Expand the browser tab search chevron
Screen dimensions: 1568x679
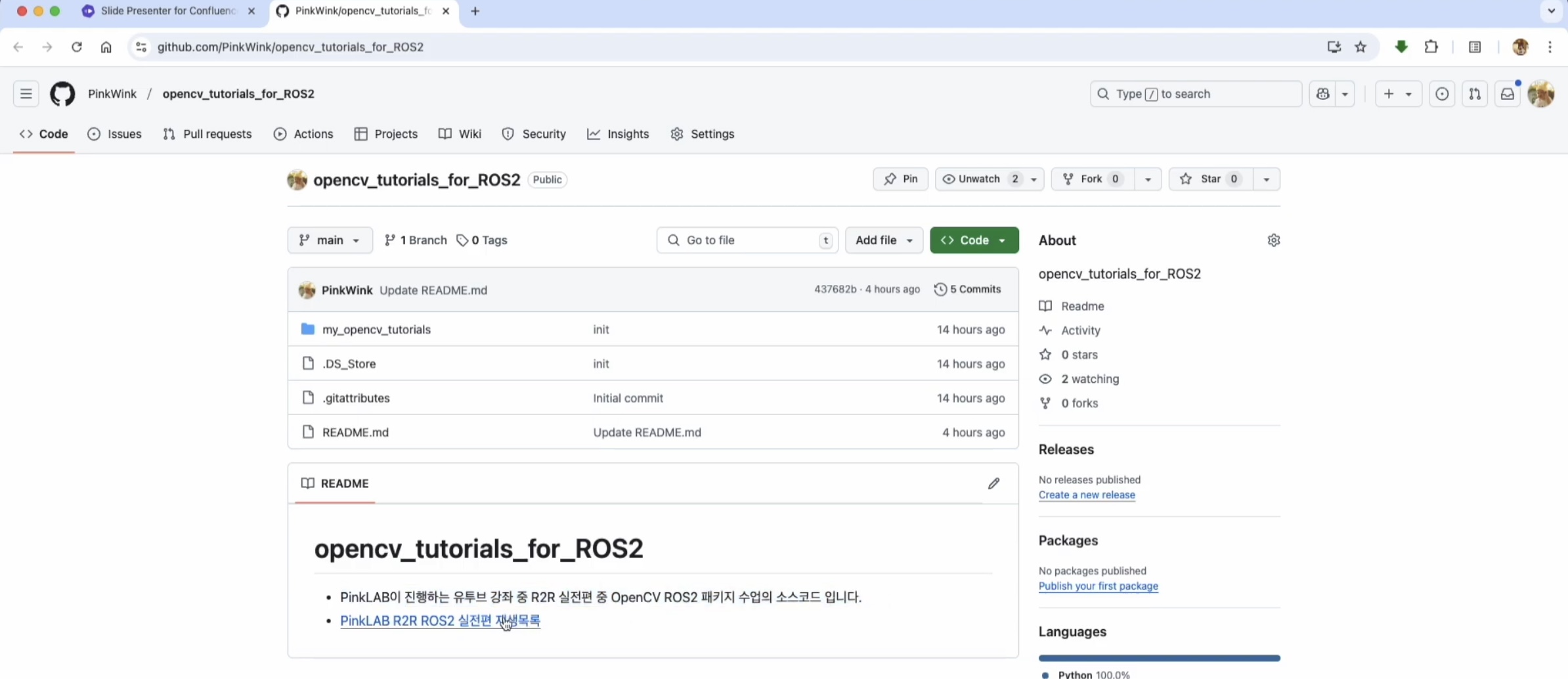[1552, 11]
